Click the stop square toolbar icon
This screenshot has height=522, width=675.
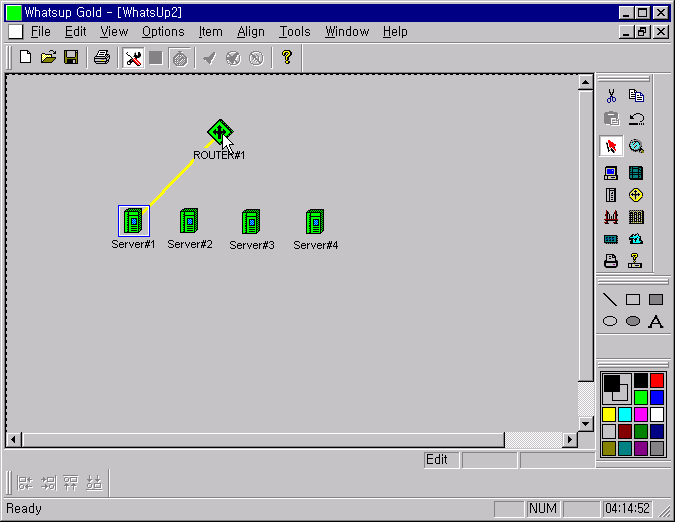[x=156, y=58]
